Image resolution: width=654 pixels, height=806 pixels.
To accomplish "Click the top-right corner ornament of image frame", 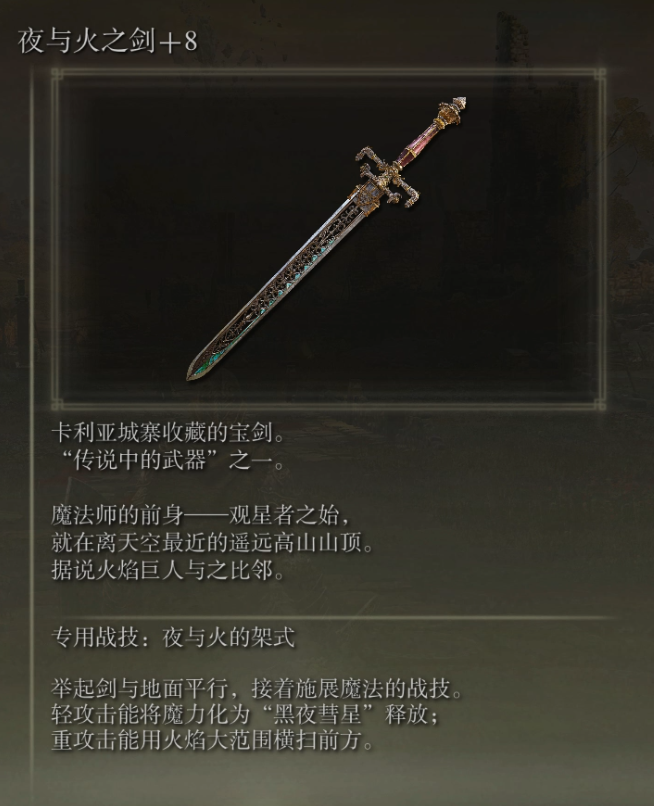I will (x=600, y=75).
